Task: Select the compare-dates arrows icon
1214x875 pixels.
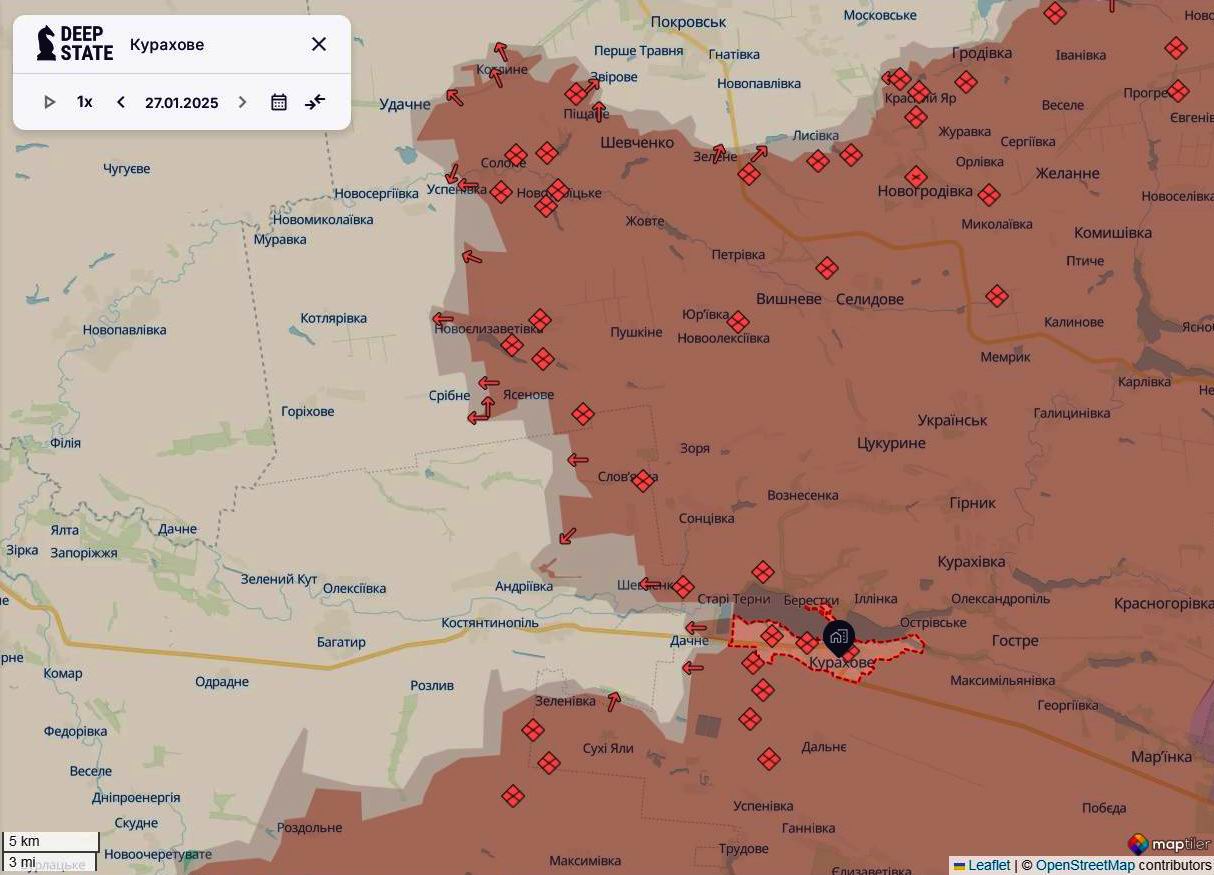Action: coord(315,101)
